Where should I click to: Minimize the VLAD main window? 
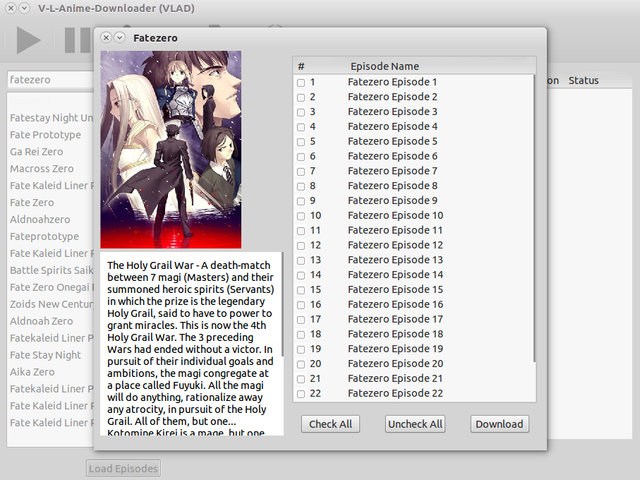pyautogui.click(x=24, y=8)
